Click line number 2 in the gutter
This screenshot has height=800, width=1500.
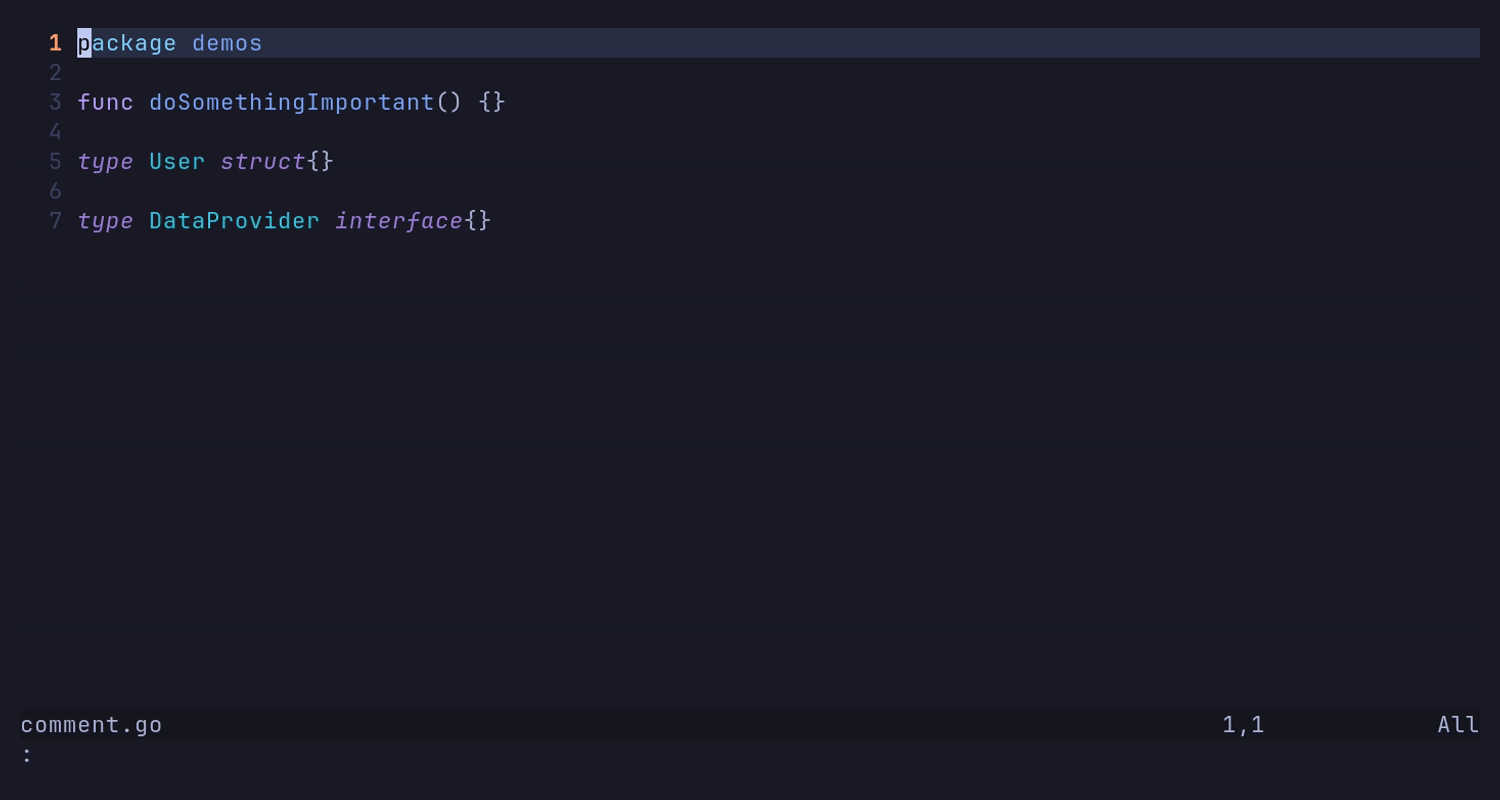click(x=55, y=73)
